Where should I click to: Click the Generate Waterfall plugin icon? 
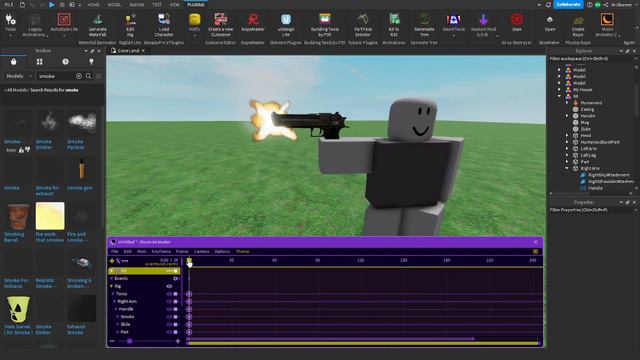click(98, 24)
